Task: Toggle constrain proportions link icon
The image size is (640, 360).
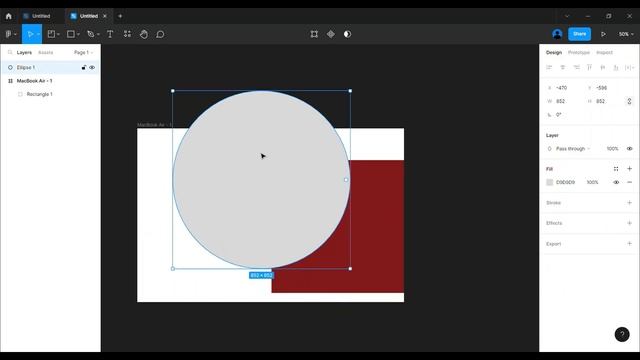Action: tap(629, 101)
